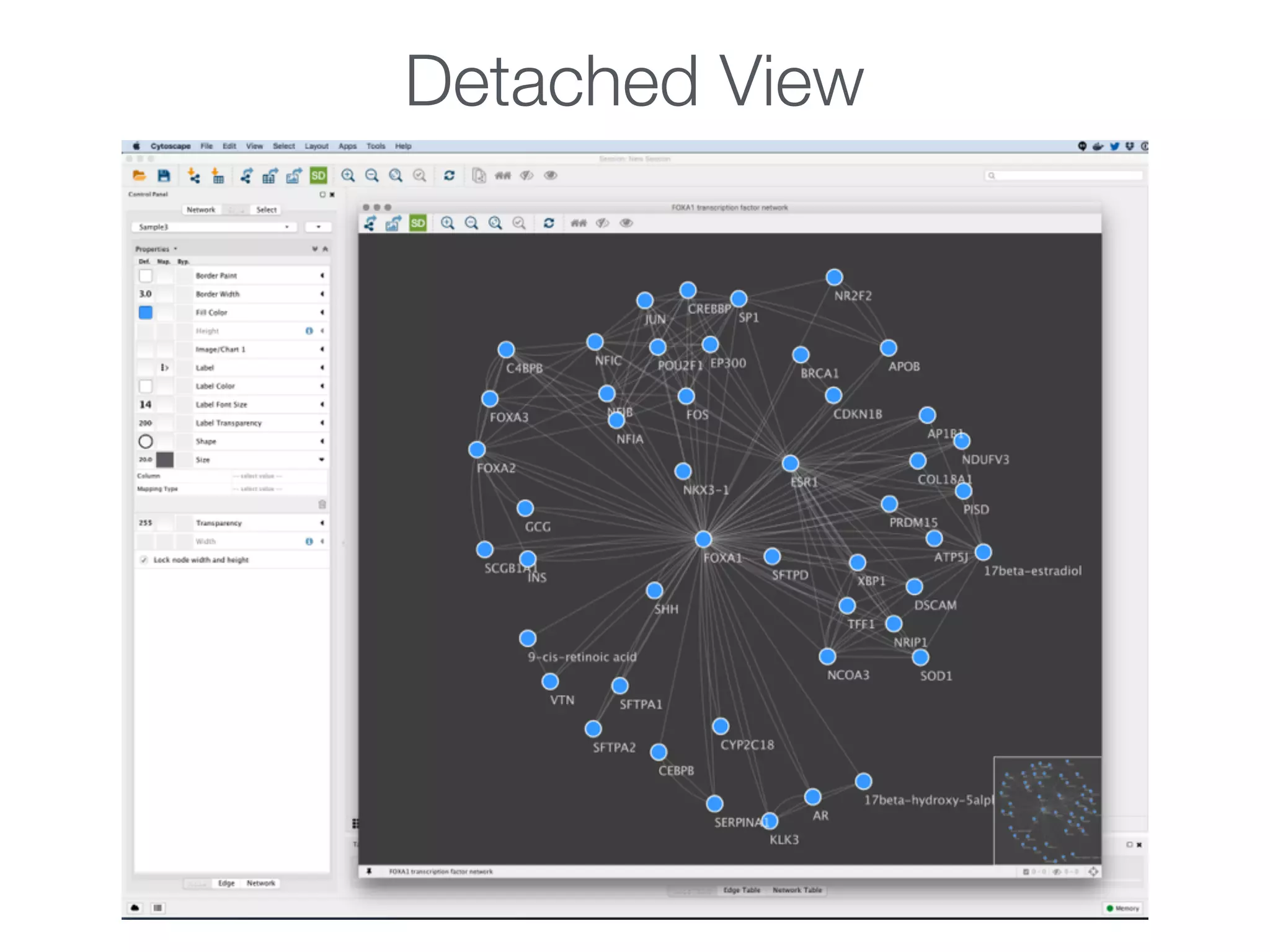
Task: Click the green SD icon in main toolbar
Action: 318,175
